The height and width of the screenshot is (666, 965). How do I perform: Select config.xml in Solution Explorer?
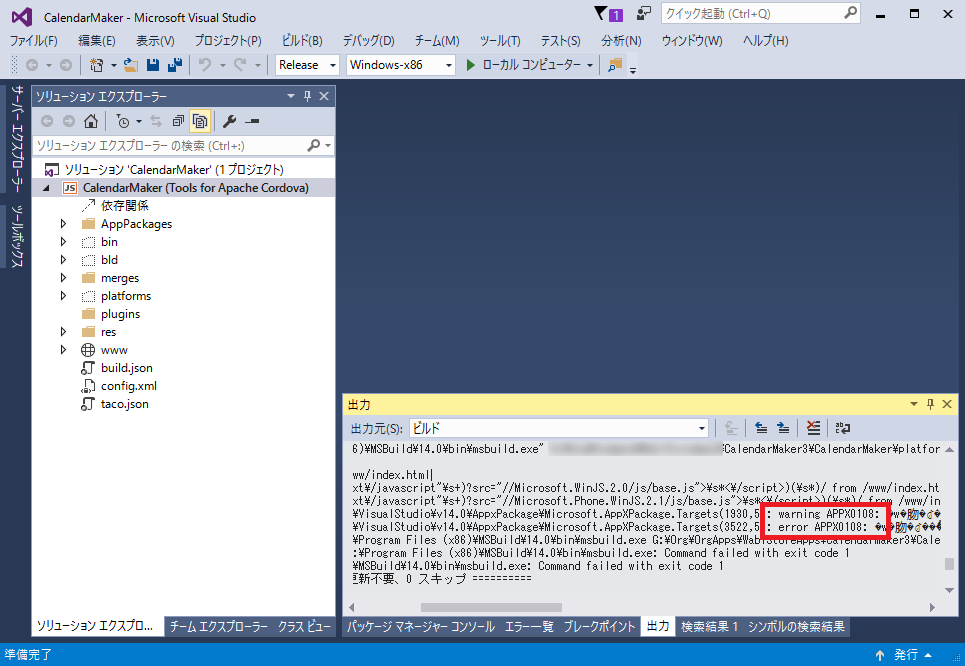[x=129, y=386]
